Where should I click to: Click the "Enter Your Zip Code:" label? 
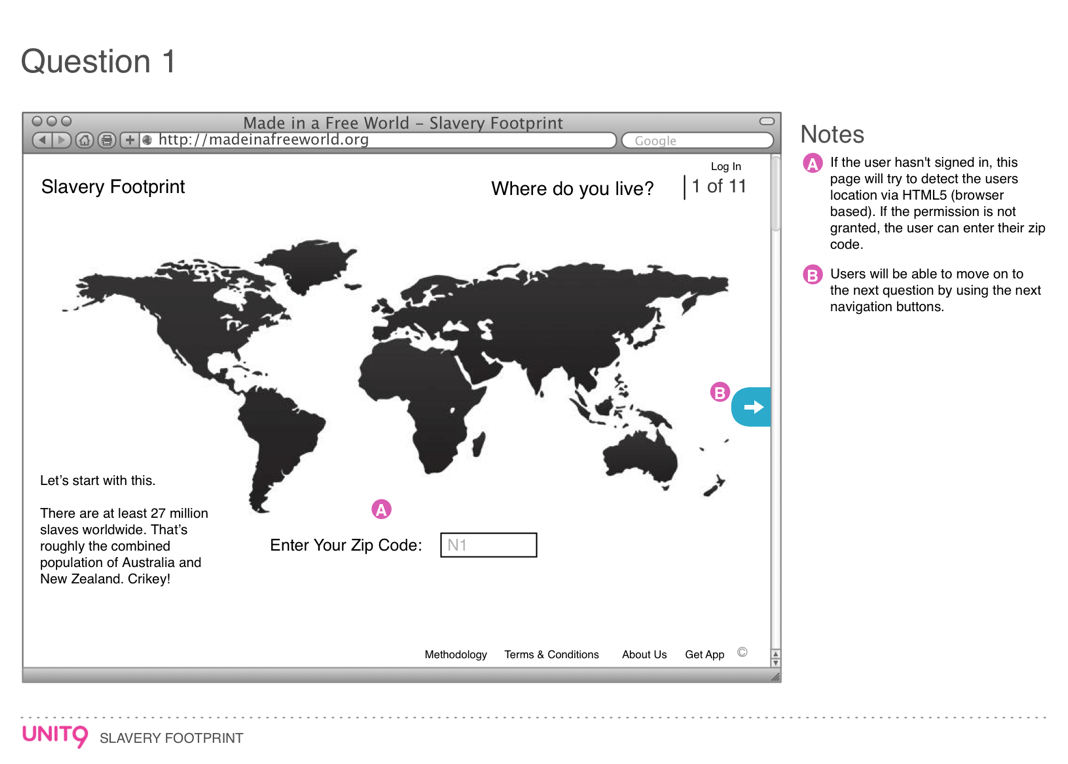(346, 545)
